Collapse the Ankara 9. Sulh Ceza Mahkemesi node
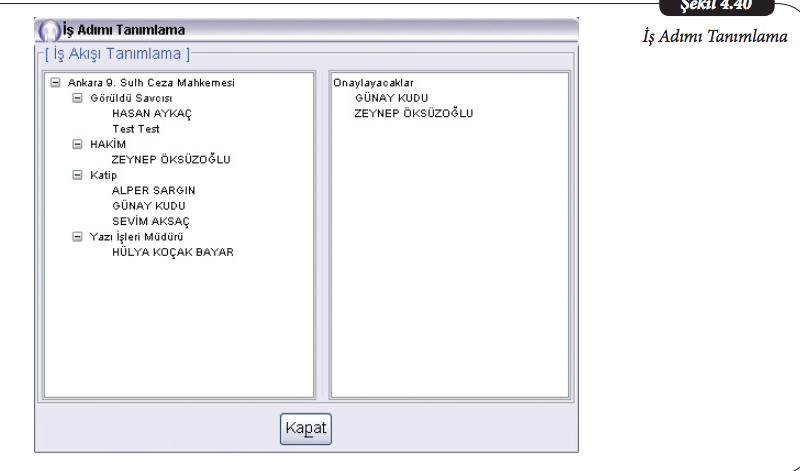This screenshot has height=471, width=800. pyautogui.click(x=54, y=83)
